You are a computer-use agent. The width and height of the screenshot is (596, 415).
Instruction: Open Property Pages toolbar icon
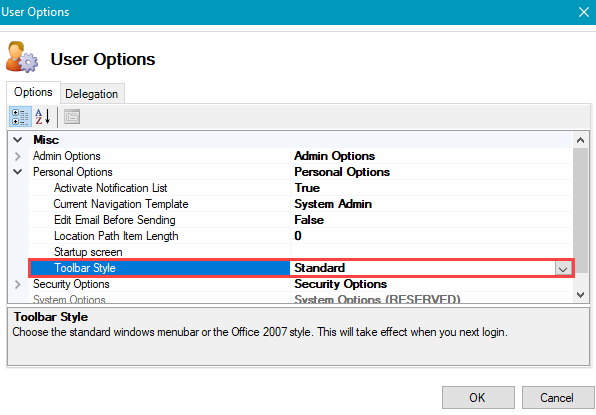pos(72,117)
